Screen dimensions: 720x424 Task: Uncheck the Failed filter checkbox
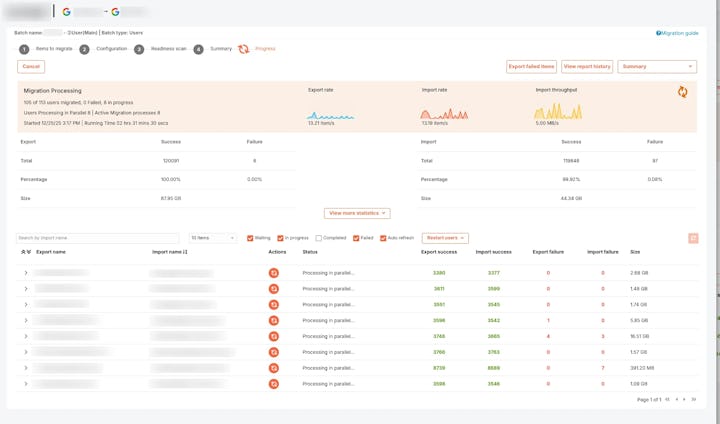pyautogui.click(x=356, y=238)
